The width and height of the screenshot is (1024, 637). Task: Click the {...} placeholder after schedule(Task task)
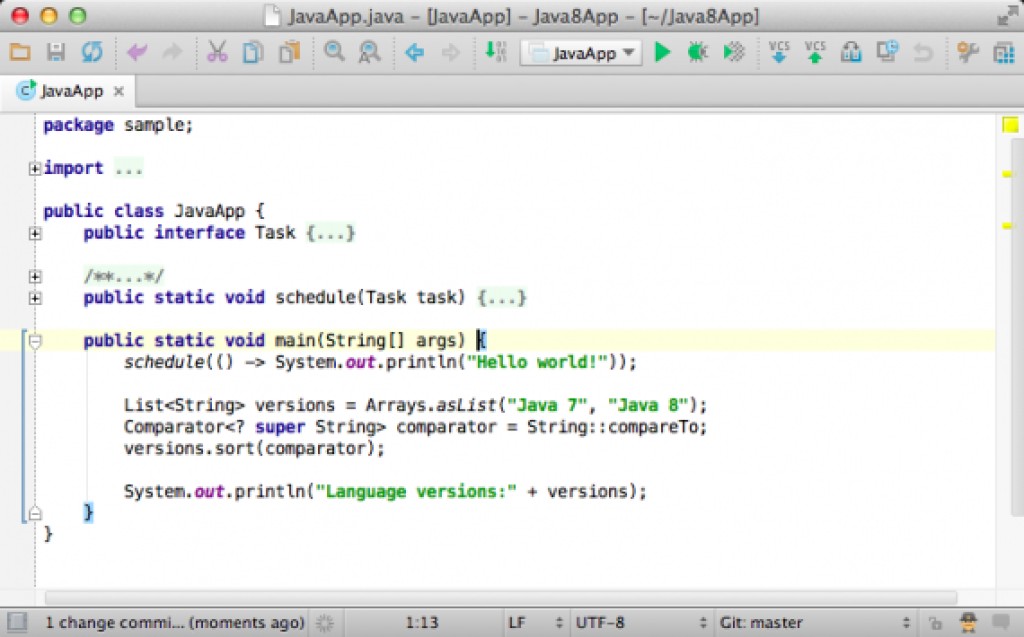click(502, 298)
